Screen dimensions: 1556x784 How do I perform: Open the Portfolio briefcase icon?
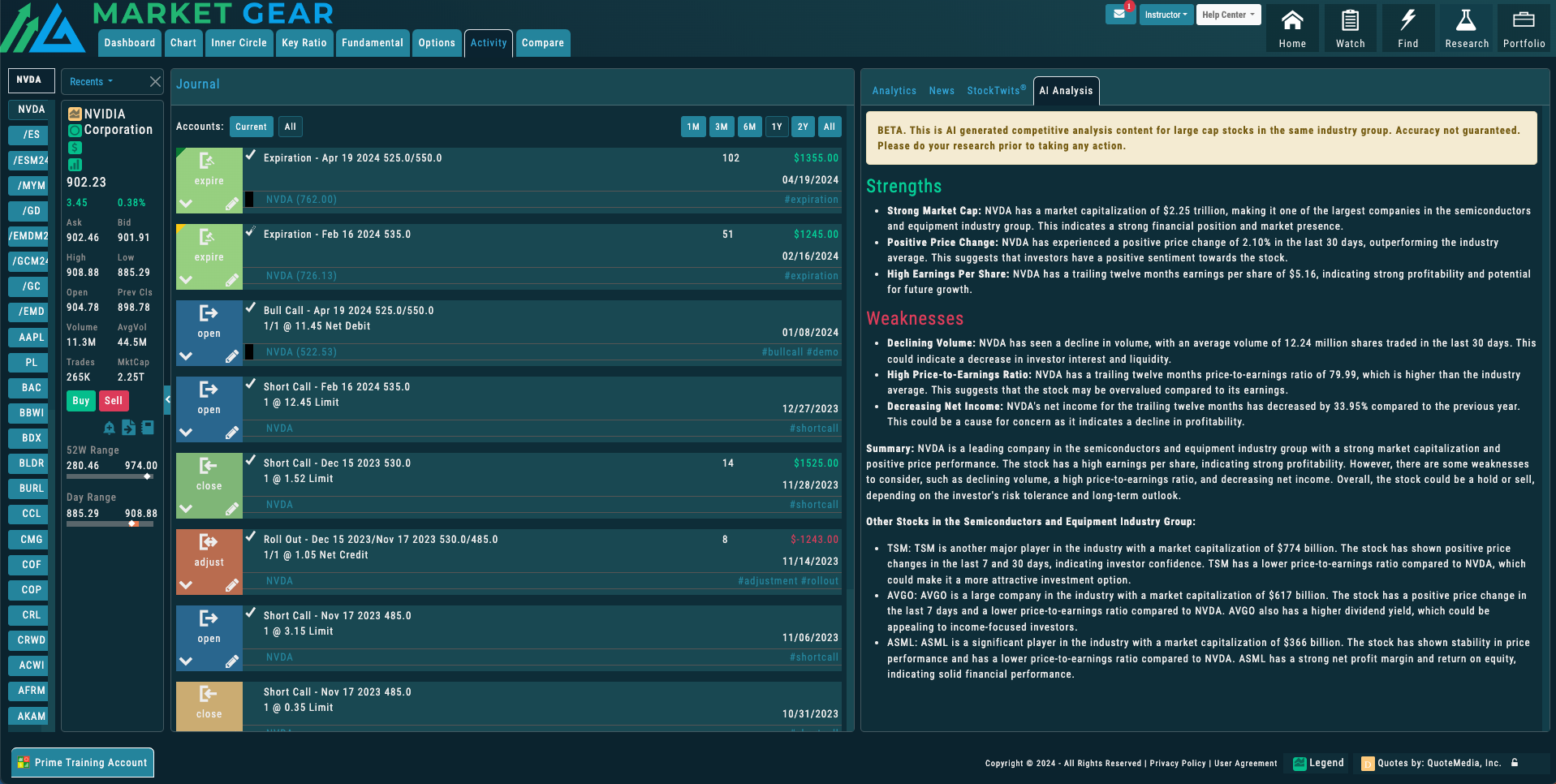point(1524,28)
